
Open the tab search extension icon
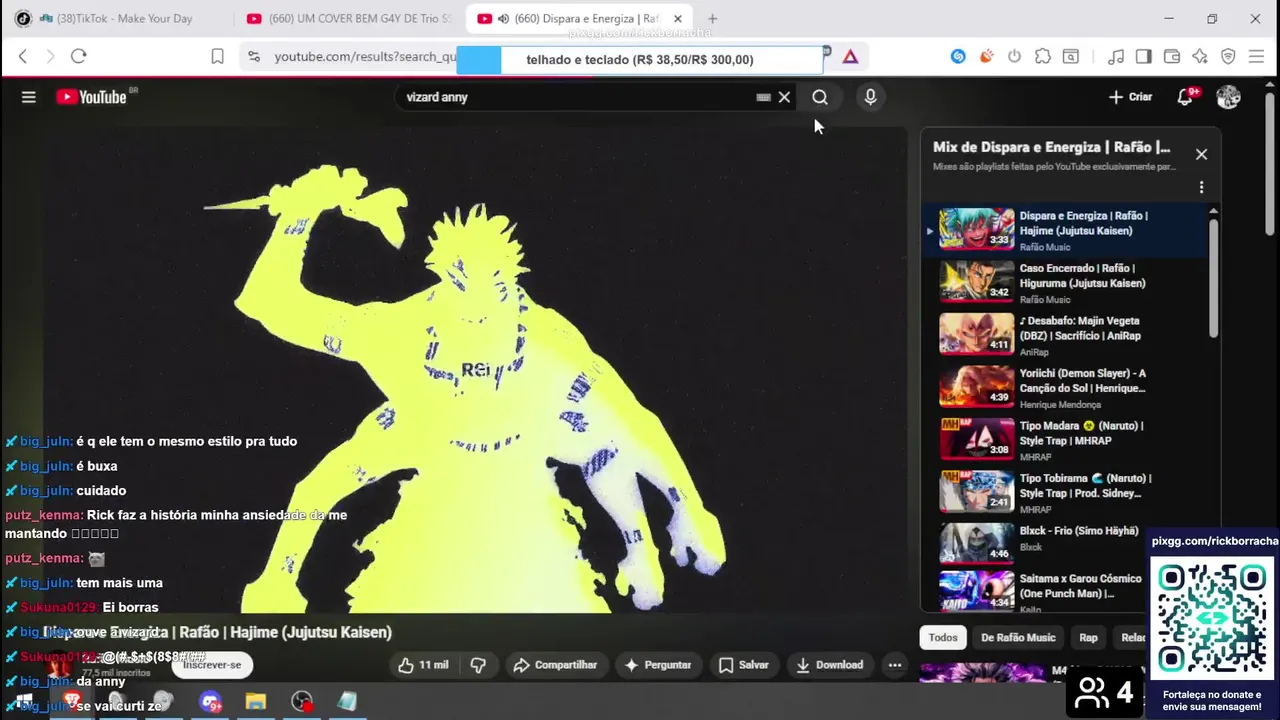click(1071, 57)
